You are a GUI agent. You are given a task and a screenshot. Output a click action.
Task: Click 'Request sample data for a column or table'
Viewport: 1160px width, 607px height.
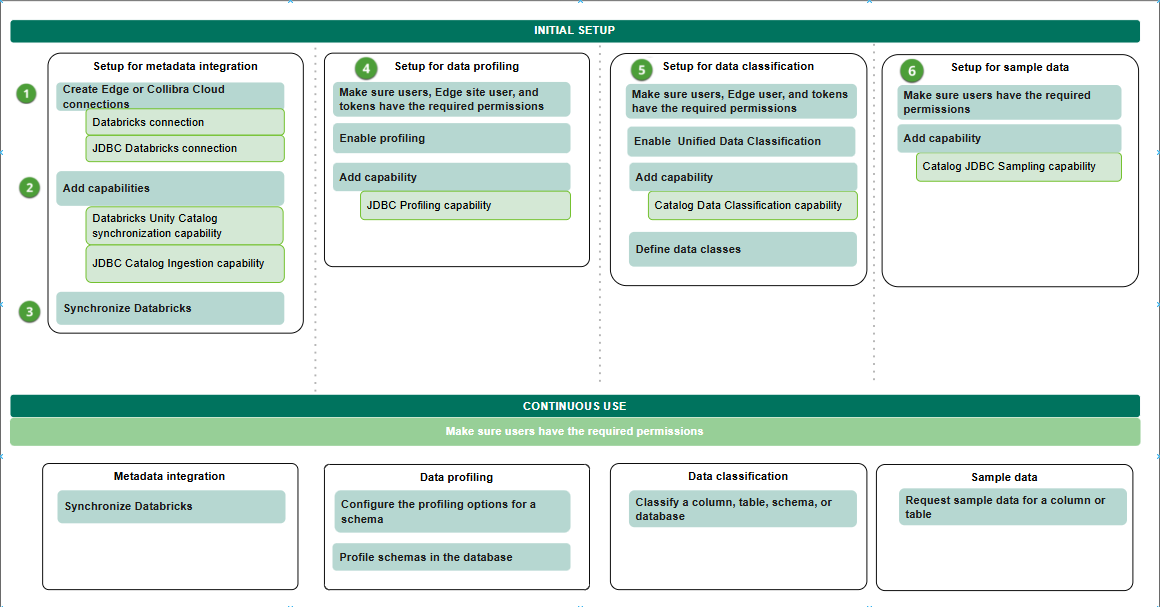click(x=1013, y=507)
